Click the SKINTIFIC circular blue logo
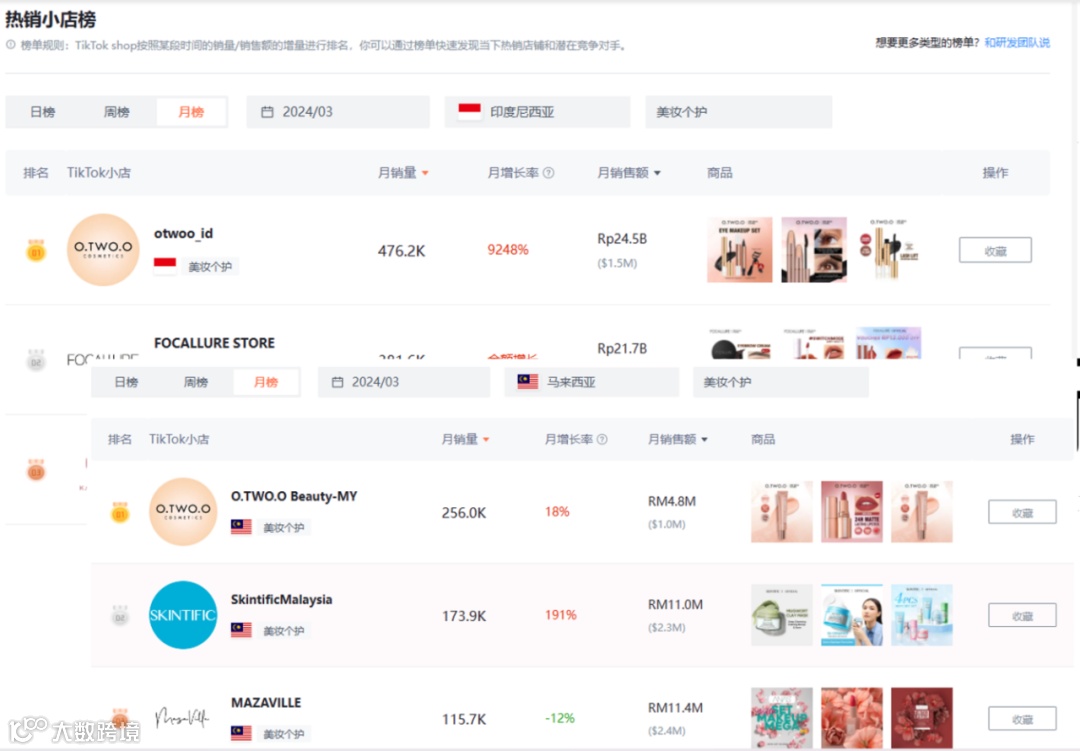The width and height of the screenshot is (1080, 751). click(183, 615)
